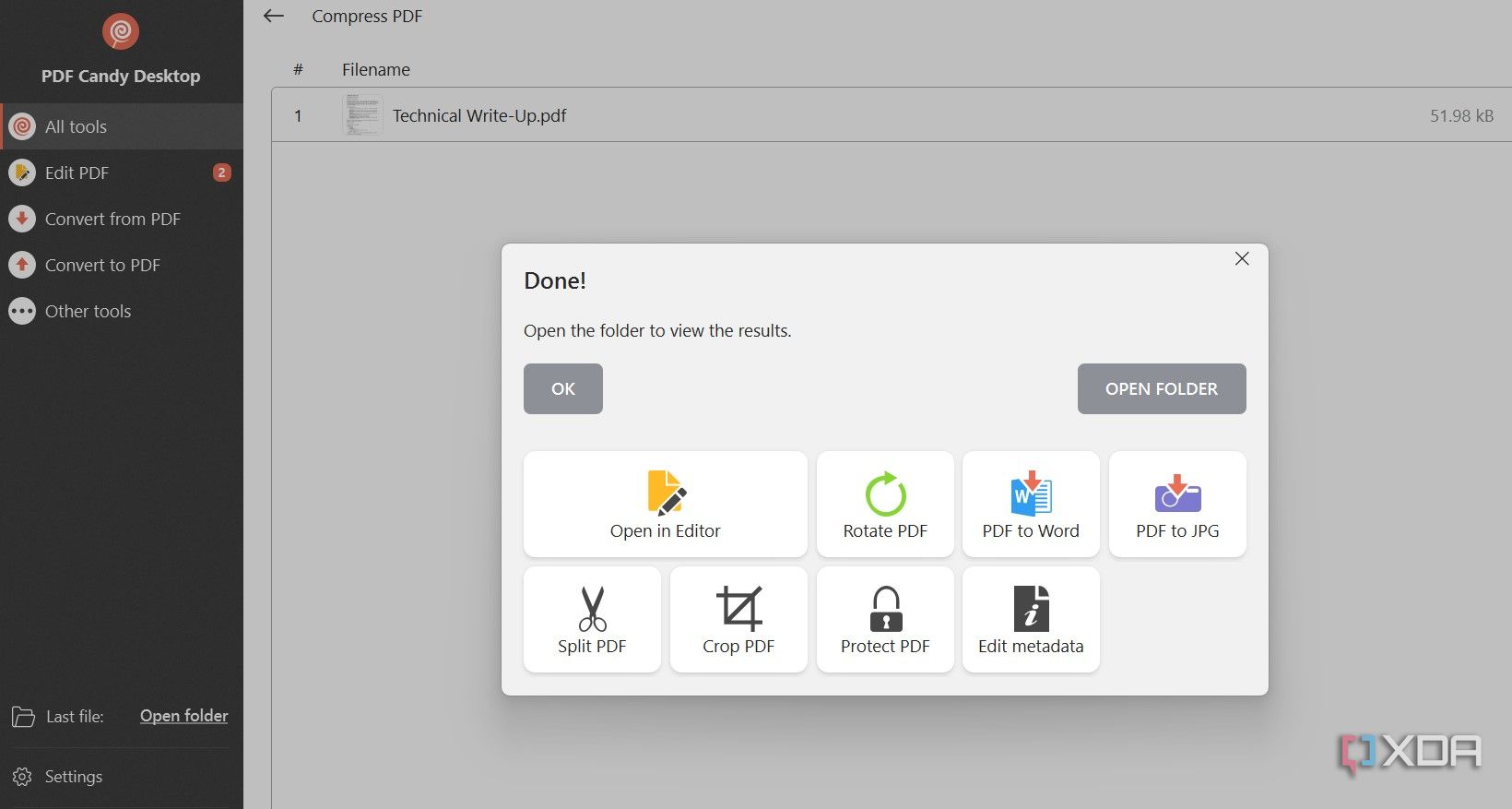
Task: Launch the PDF to Word converter tile
Action: click(1031, 504)
